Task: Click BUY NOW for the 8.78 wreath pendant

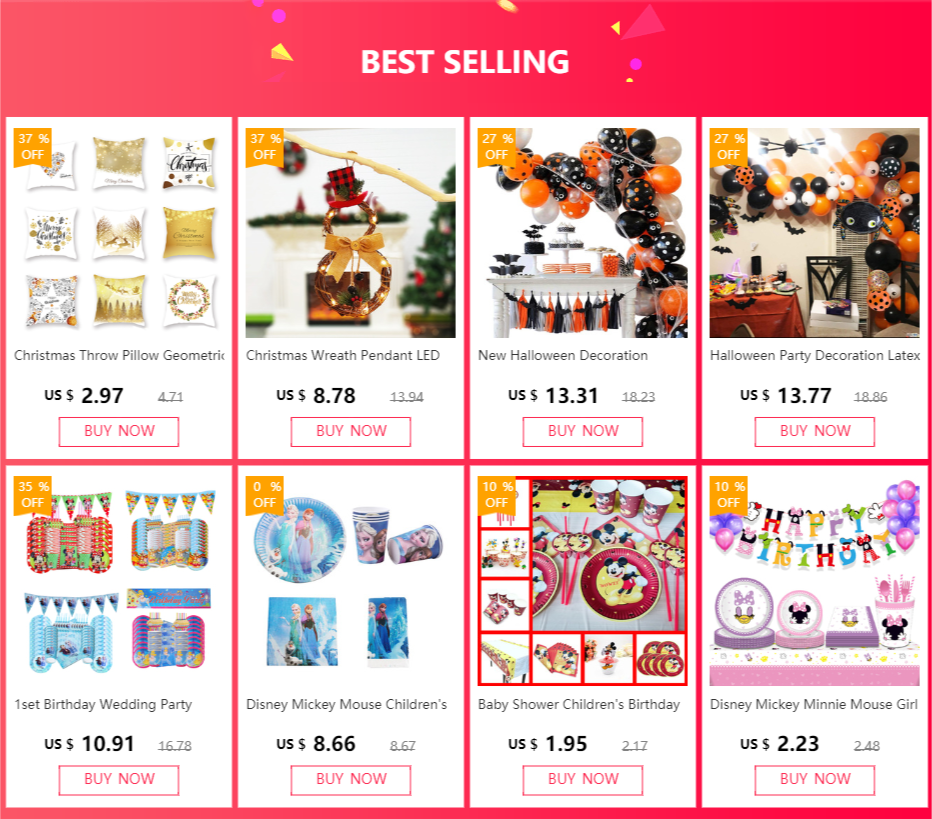Action: click(x=351, y=431)
